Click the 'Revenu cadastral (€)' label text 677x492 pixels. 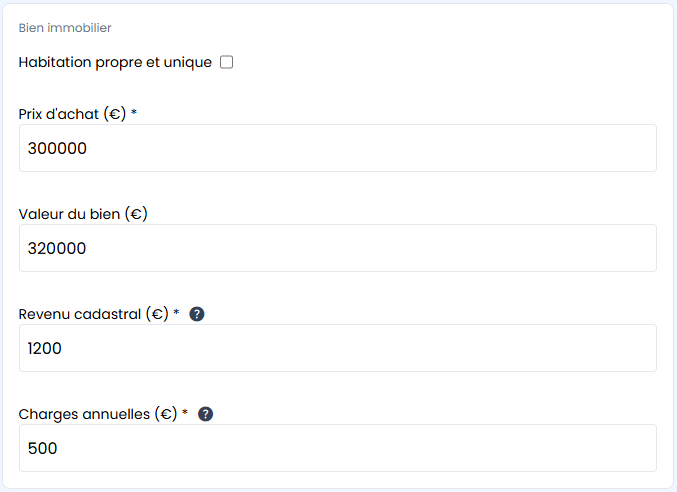(93, 314)
